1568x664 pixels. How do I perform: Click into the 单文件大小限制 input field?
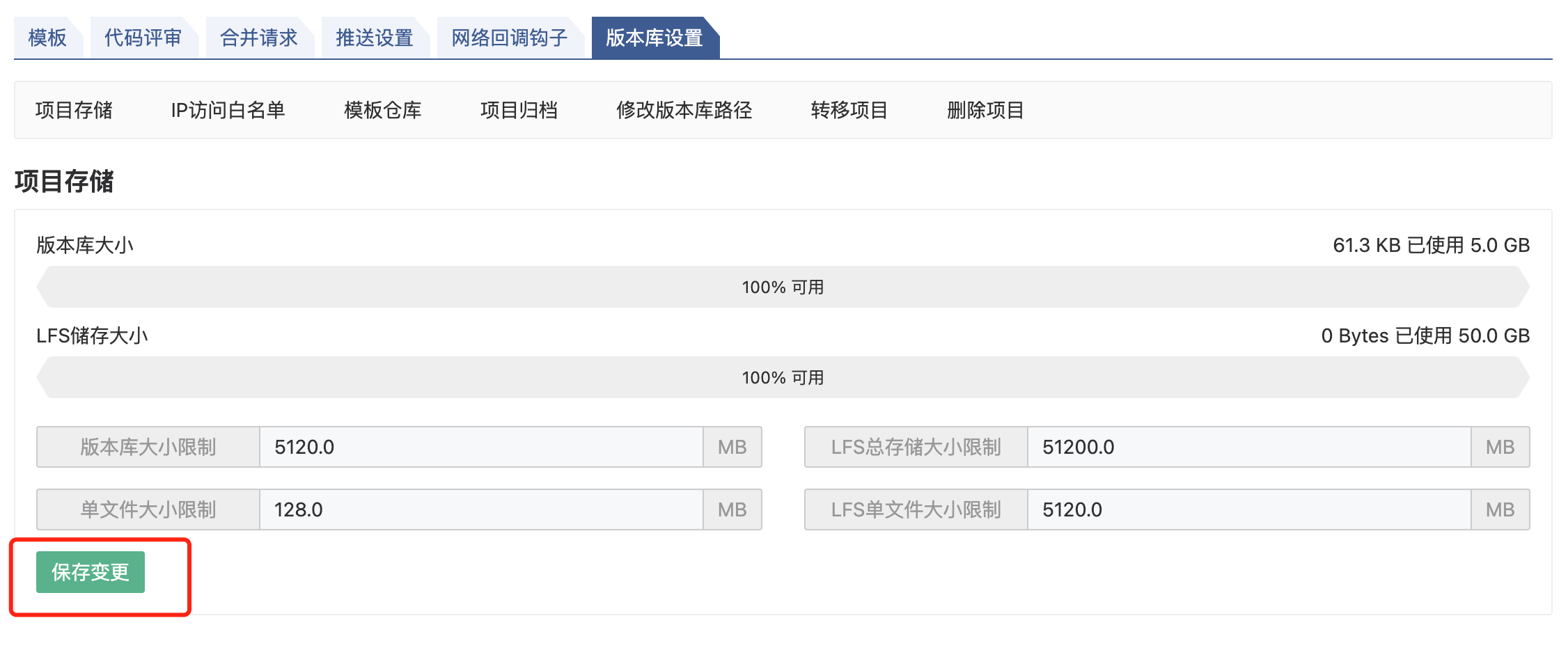480,509
